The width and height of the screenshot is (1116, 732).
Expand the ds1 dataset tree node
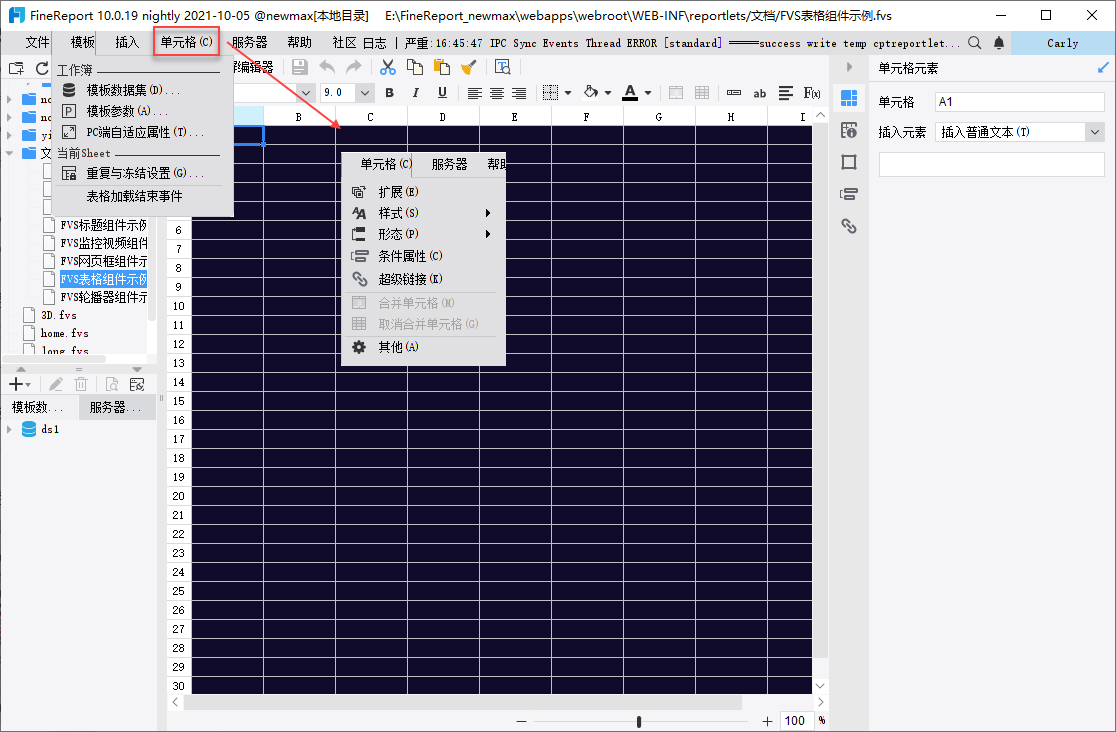pos(10,429)
